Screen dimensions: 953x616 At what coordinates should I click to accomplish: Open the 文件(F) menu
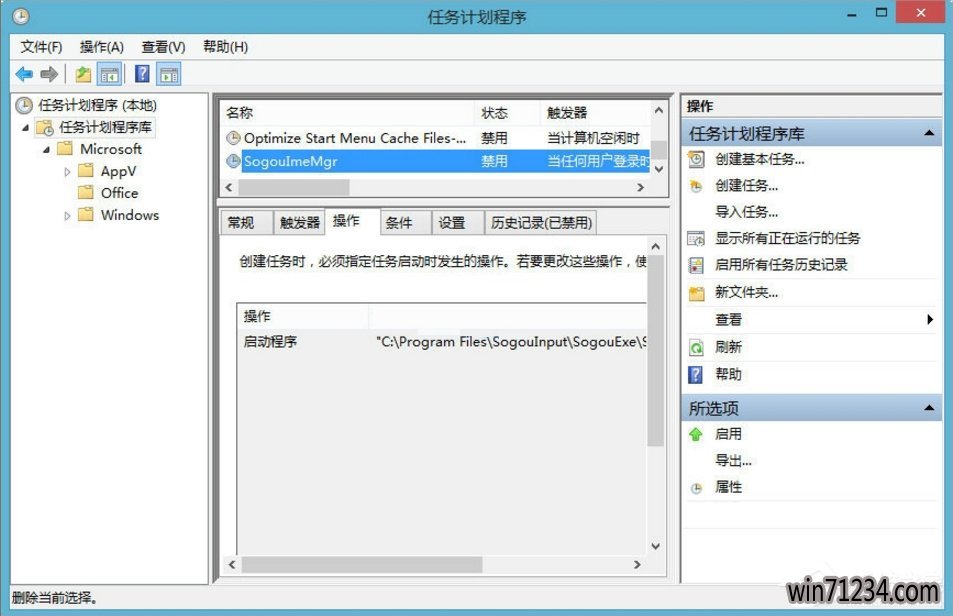coord(41,47)
